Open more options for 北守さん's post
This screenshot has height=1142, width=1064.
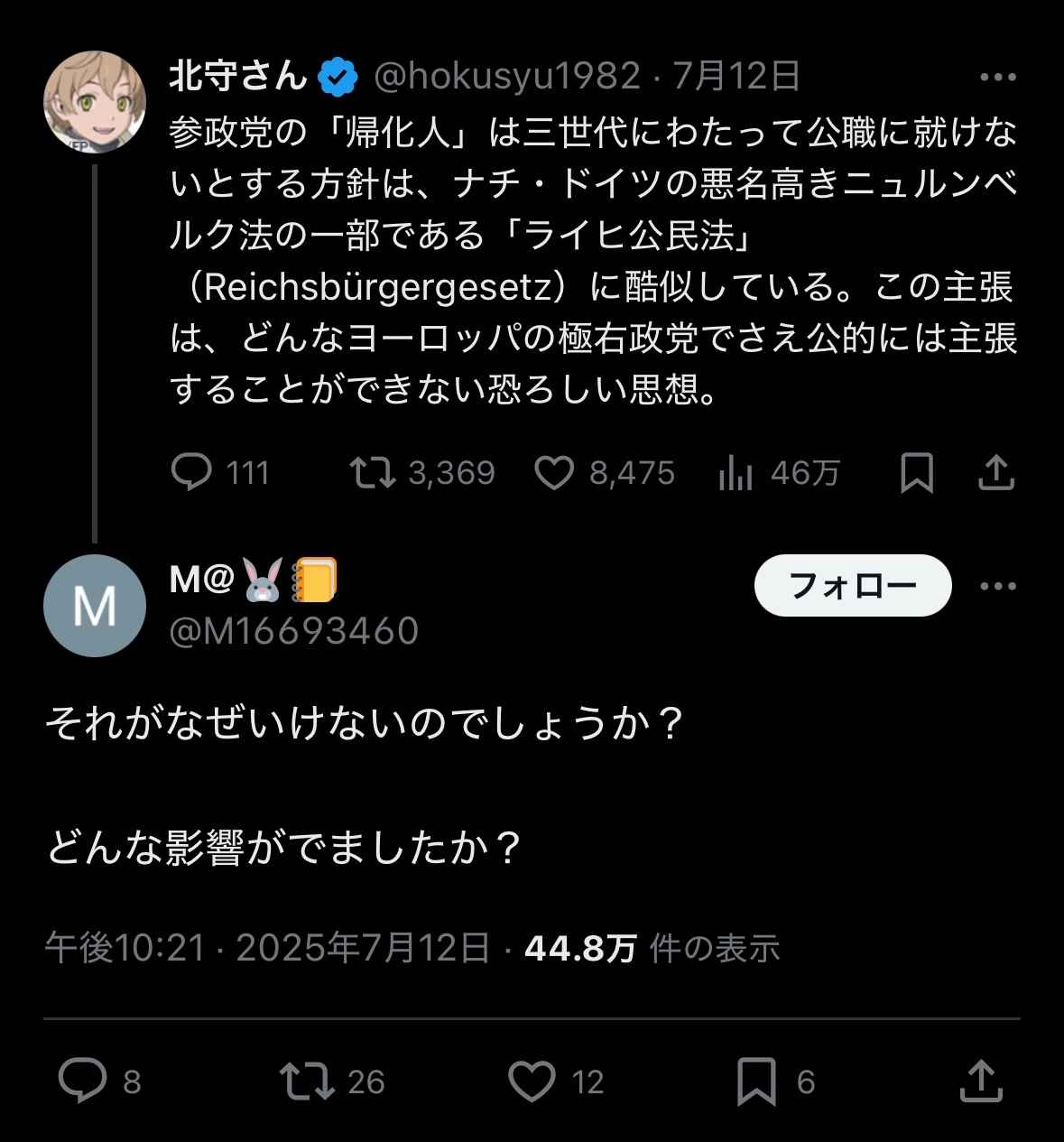997,78
